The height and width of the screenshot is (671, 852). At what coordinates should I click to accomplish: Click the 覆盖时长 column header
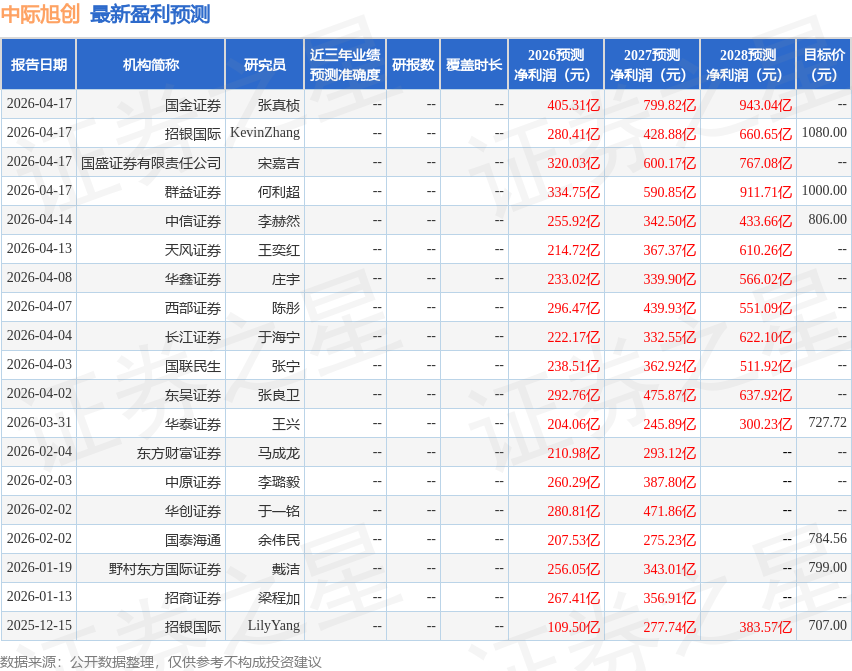[474, 64]
